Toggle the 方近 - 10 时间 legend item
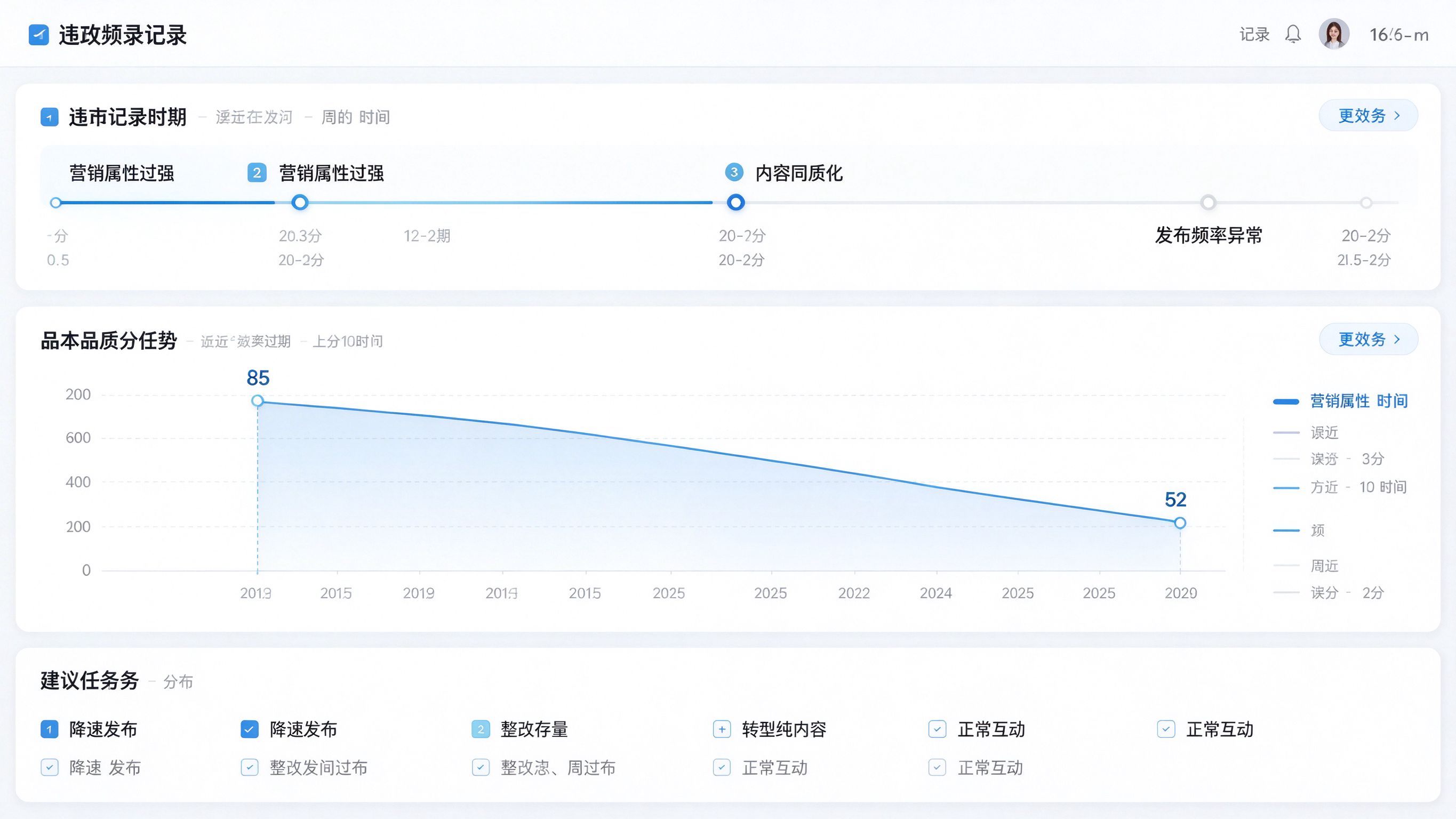Screen dimensions: 1456x819 (1340, 487)
